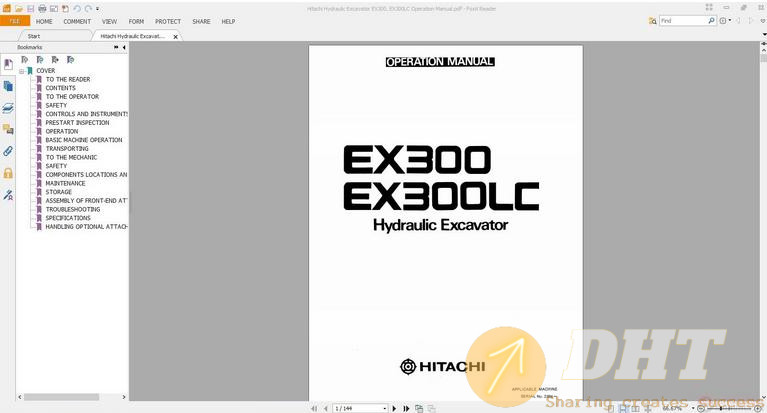Image resolution: width=767 pixels, height=413 pixels.
Task: Open the Security lock sidebar icon
Action: pyautogui.click(x=8, y=173)
